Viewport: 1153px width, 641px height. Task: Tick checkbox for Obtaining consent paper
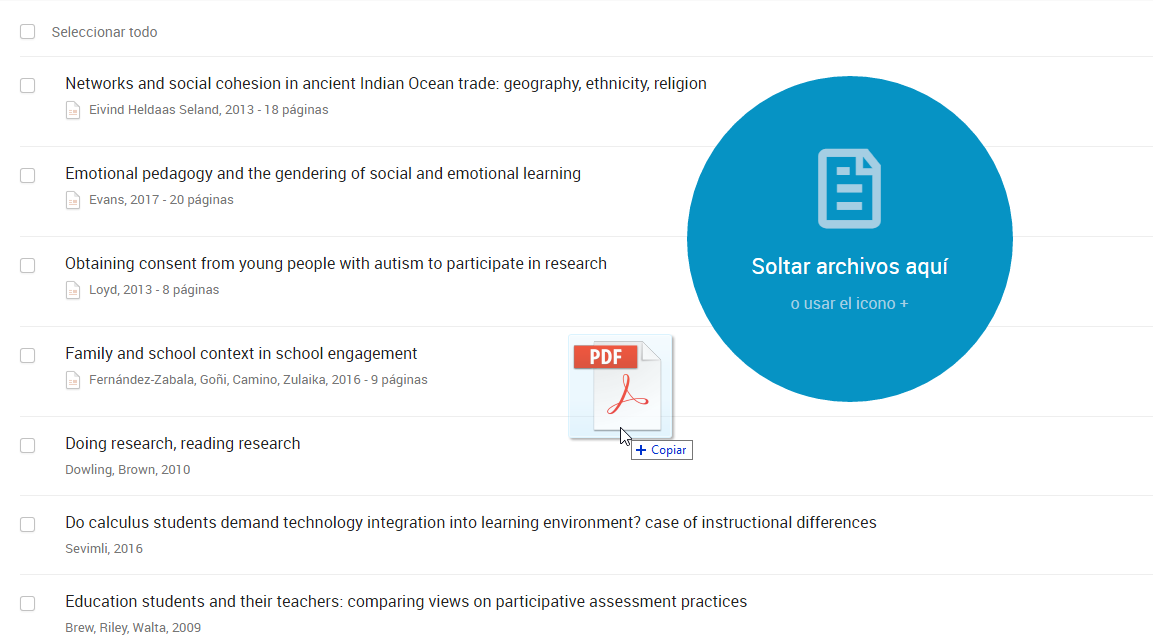pyautogui.click(x=28, y=266)
